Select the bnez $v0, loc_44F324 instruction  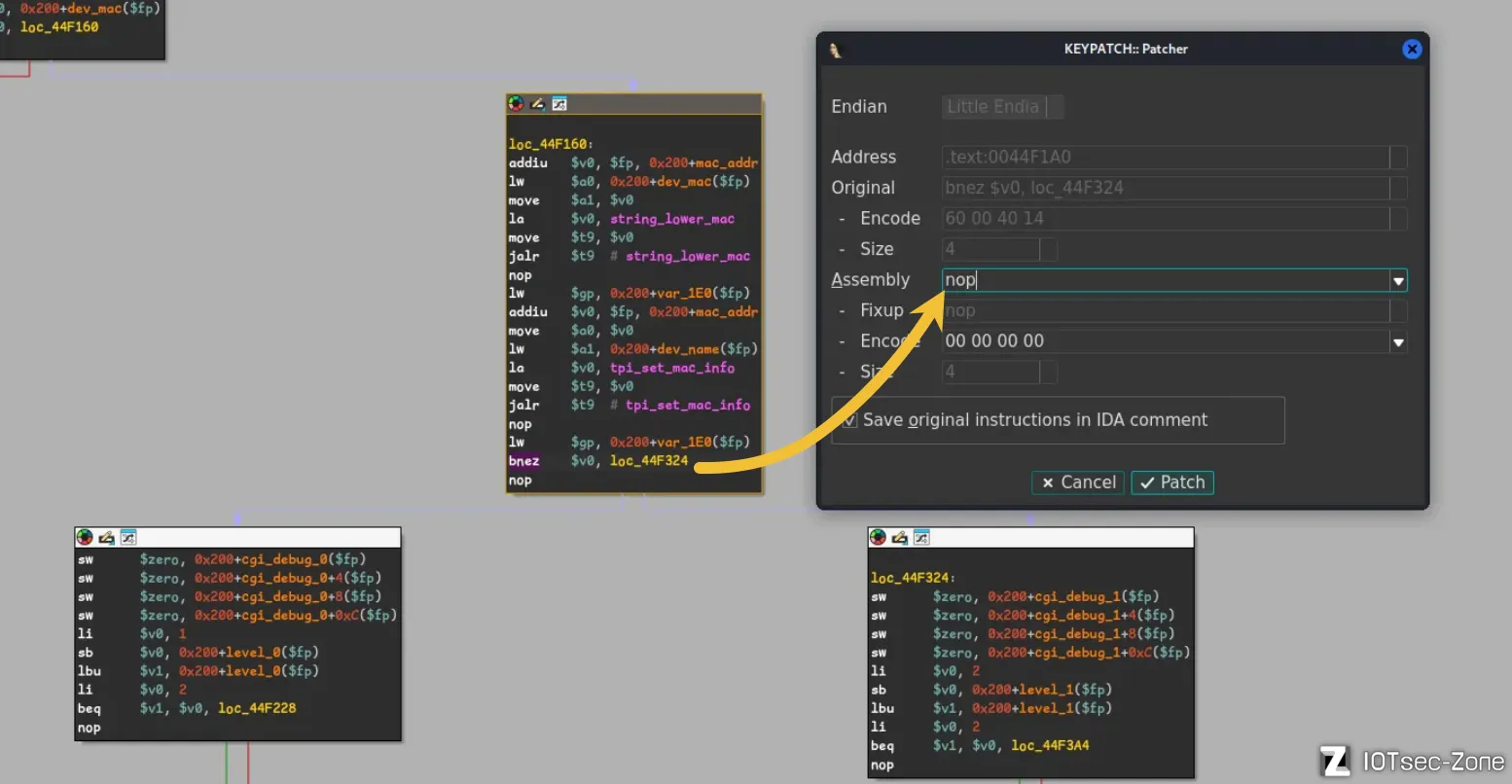tap(598, 461)
